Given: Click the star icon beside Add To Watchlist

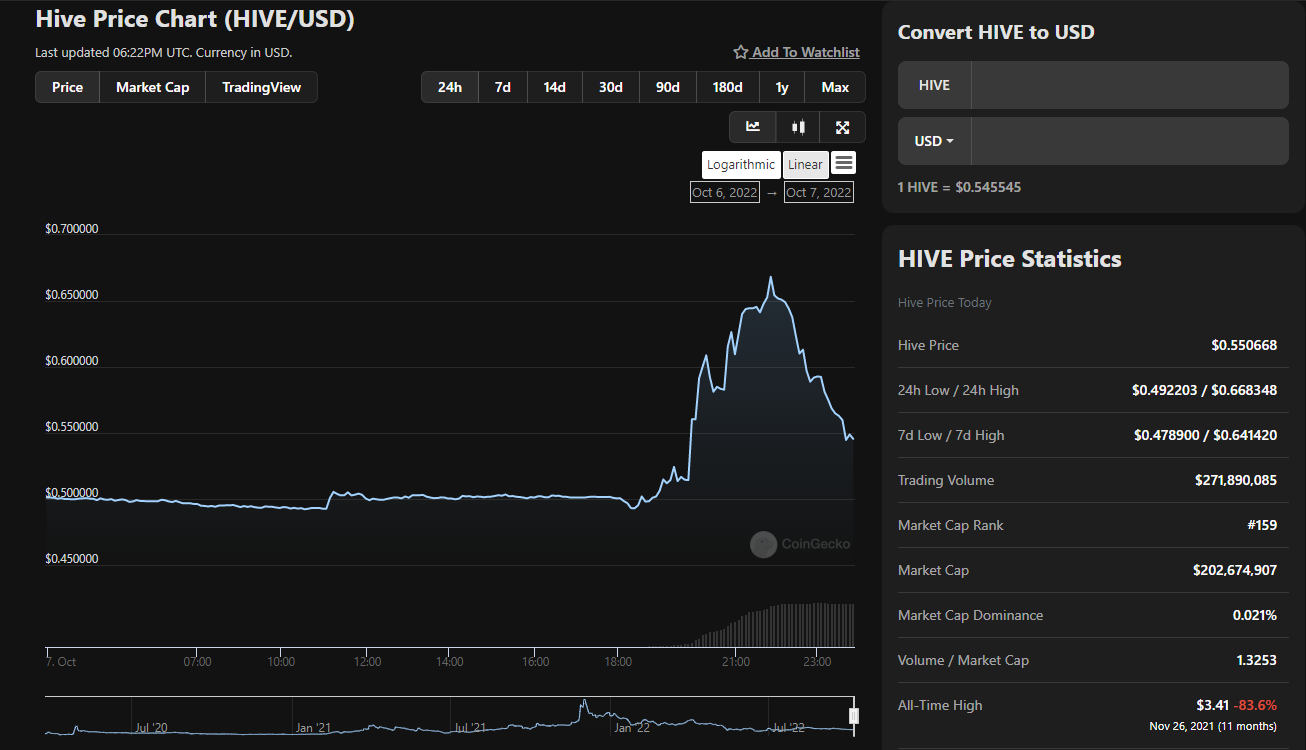Looking at the screenshot, I should click(741, 52).
